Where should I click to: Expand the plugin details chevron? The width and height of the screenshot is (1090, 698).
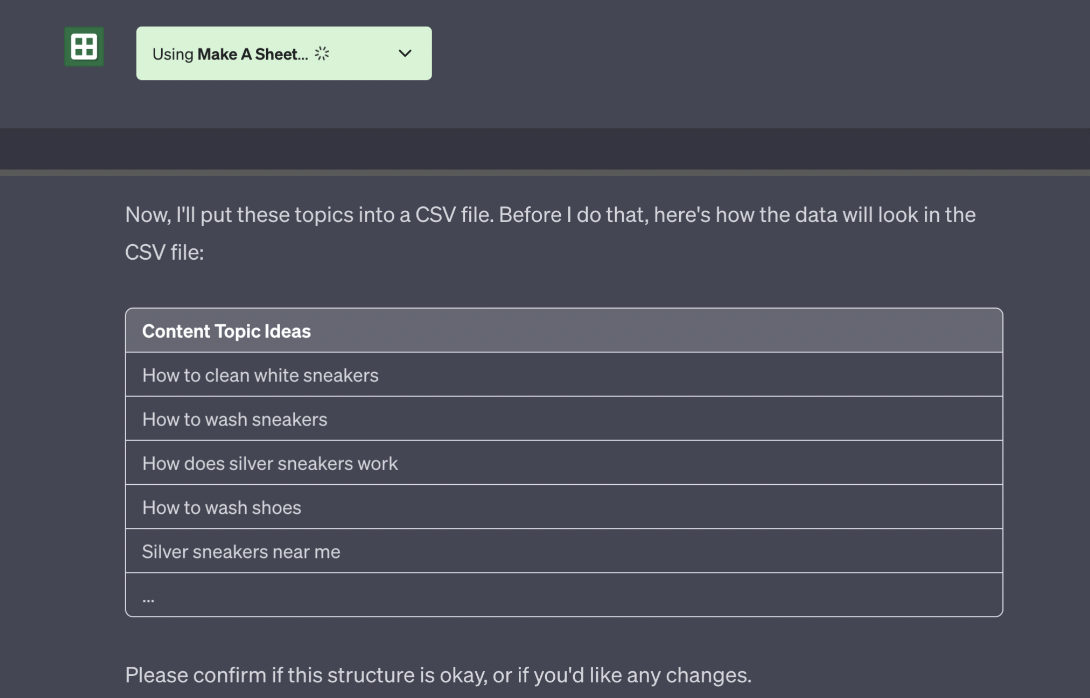tap(405, 54)
